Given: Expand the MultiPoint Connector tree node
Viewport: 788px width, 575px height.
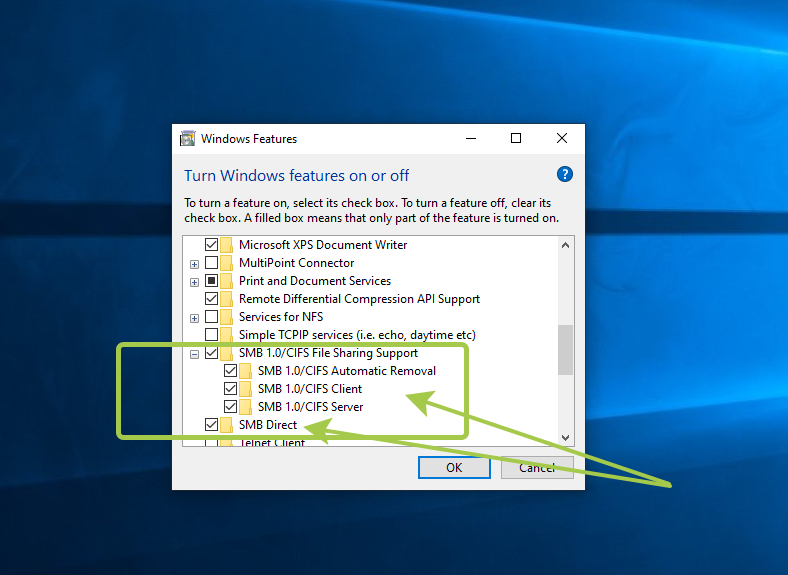Looking at the screenshot, I should coord(194,264).
